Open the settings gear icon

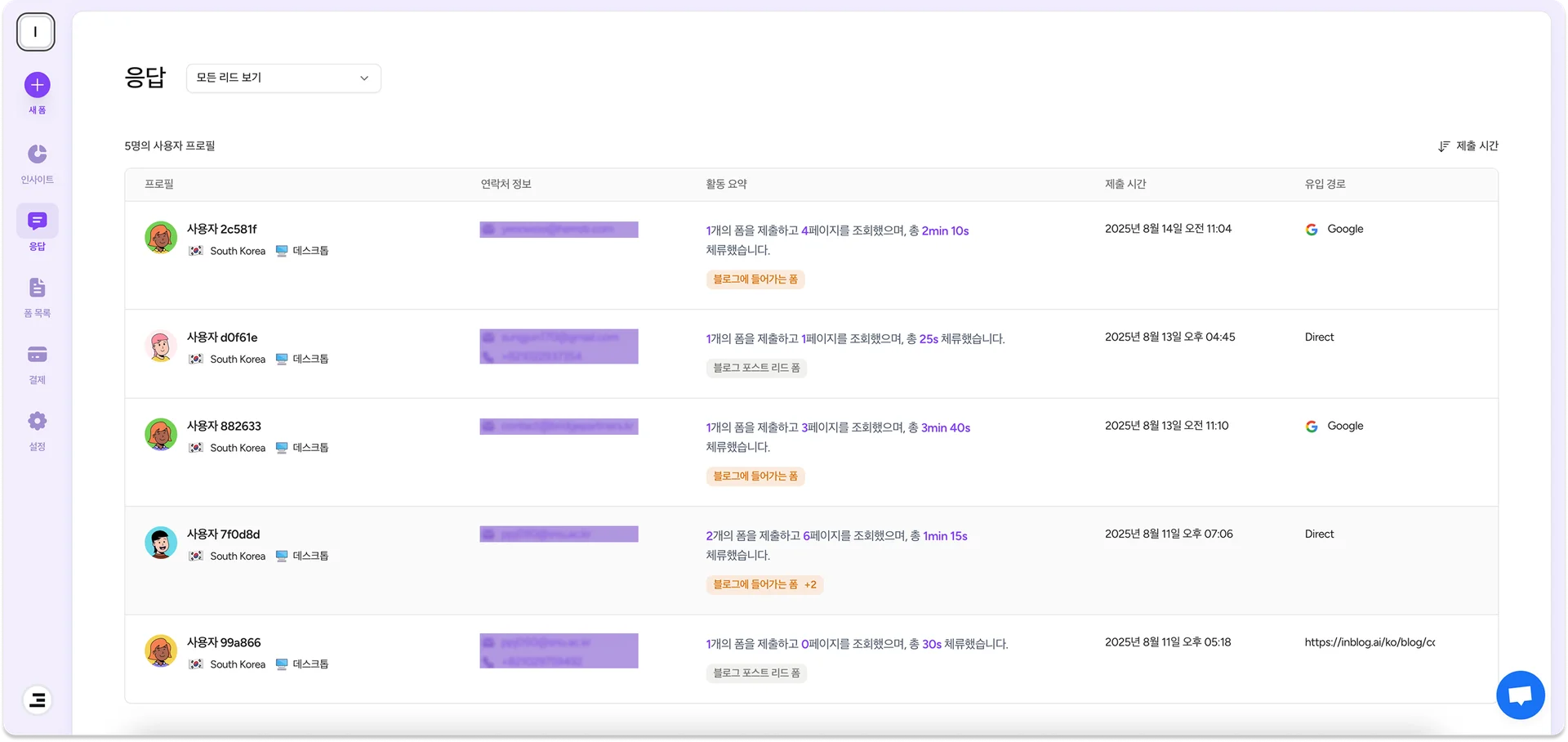pyautogui.click(x=37, y=421)
